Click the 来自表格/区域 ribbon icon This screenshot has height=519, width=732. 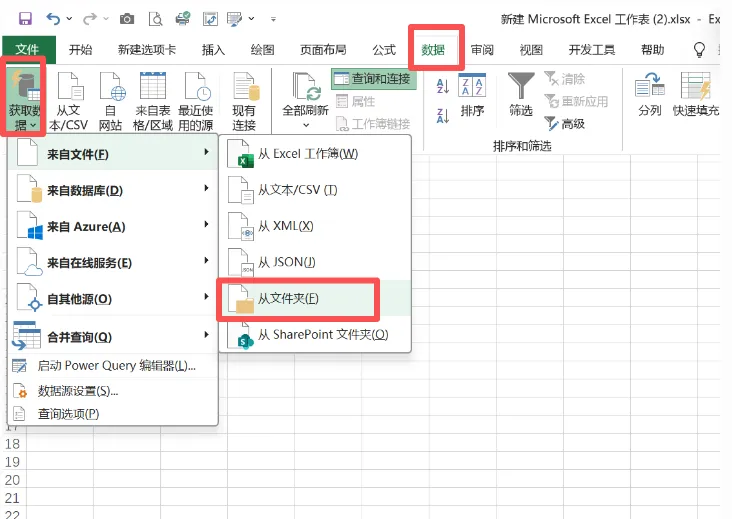pos(153,101)
